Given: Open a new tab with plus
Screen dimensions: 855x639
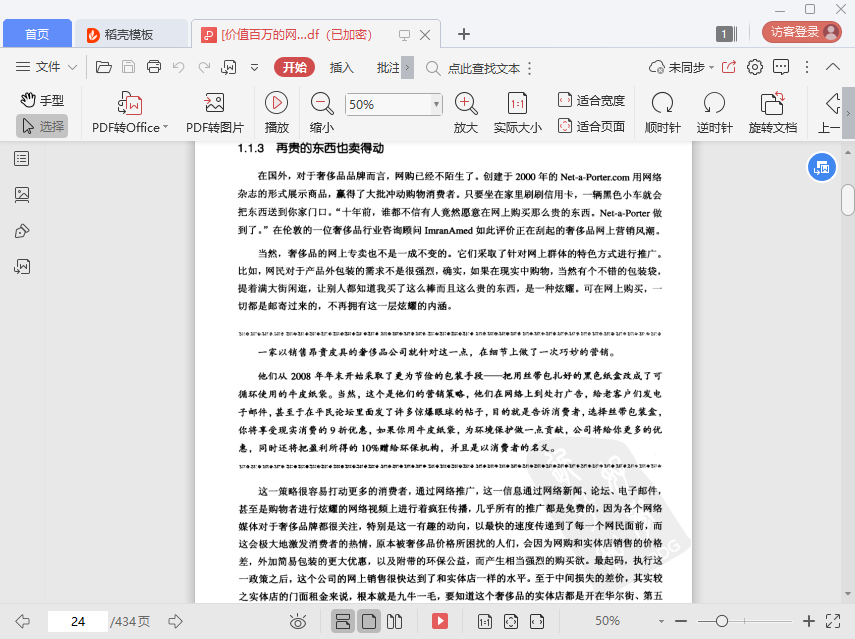Looking at the screenshot, I should 463,34.
